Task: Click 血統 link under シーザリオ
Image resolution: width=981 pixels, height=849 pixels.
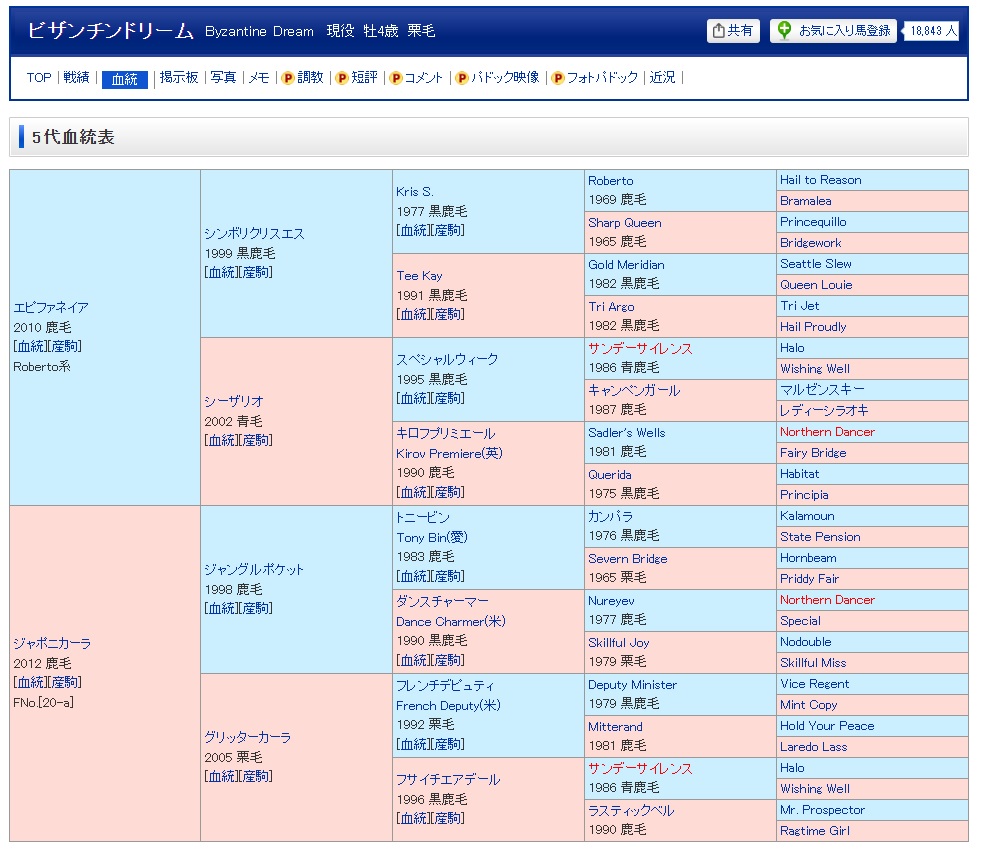Action: click(x=220, y=440)
